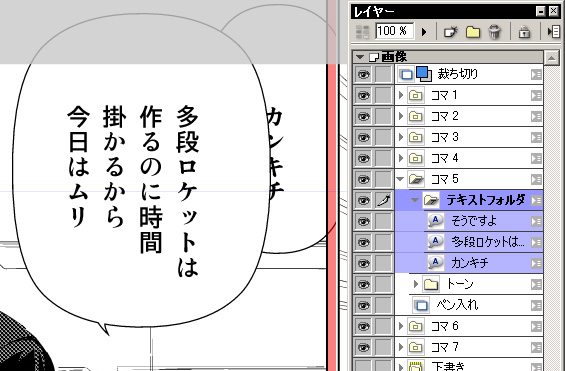Viewport: 565px width, 371px height.
Task: Click the blue layer color icon on 裁ち切り
Action: (424, 73)
